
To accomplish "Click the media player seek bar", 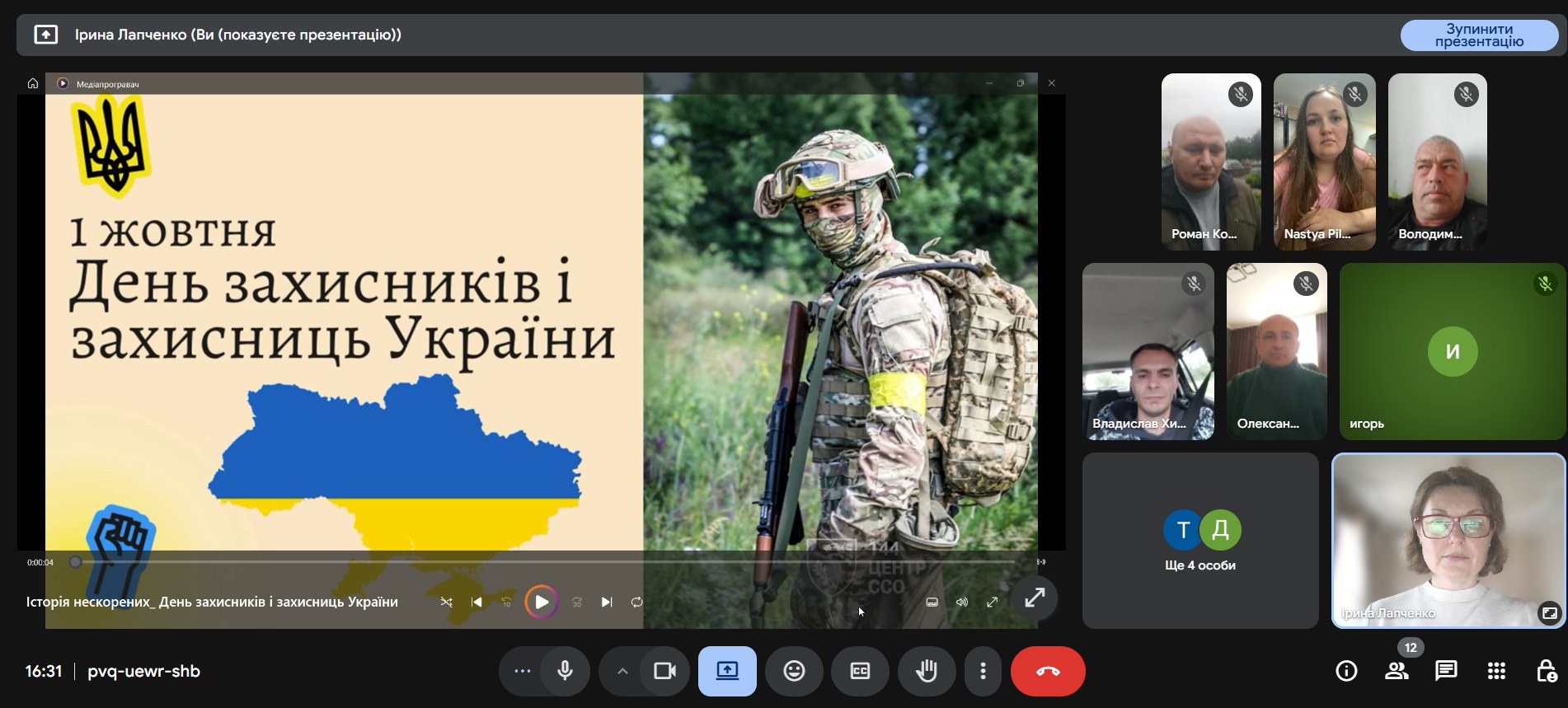I will (544, 562).
